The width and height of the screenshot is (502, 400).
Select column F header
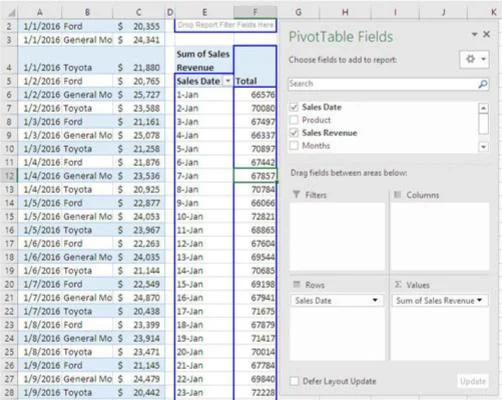[x=255, y=12]
